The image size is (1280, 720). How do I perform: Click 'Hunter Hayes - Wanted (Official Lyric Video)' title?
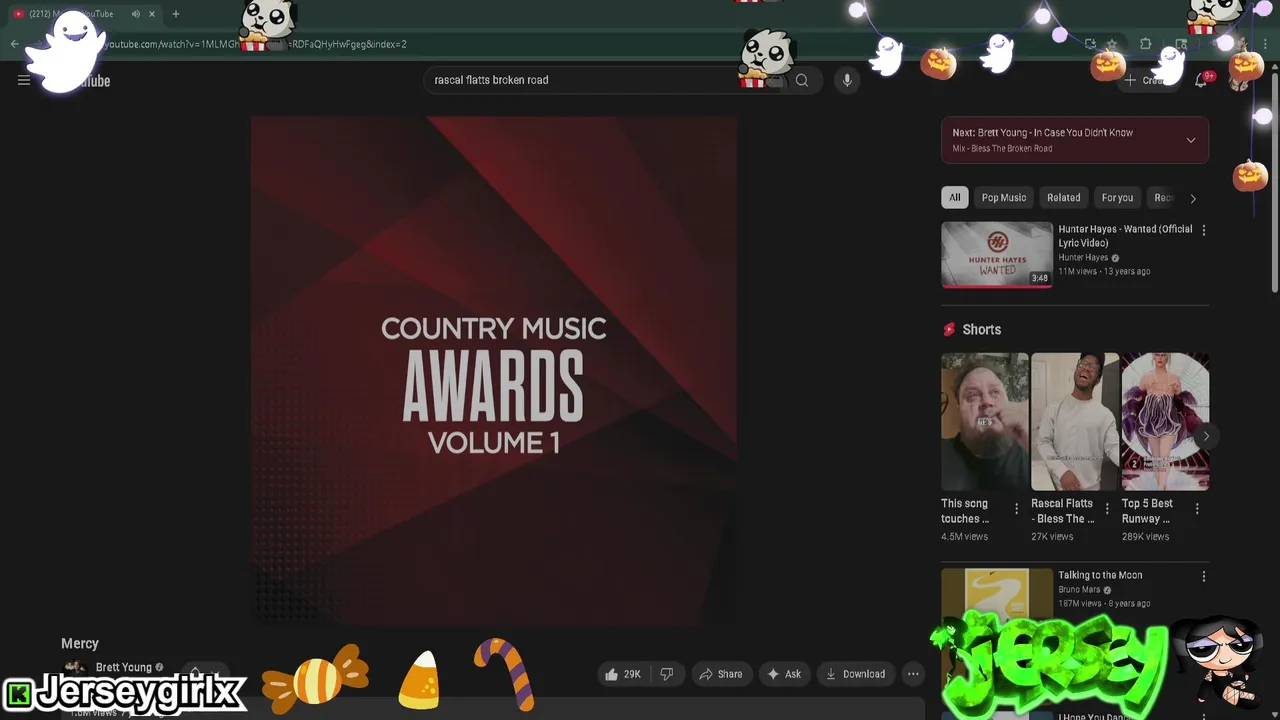coord(1125,236)
